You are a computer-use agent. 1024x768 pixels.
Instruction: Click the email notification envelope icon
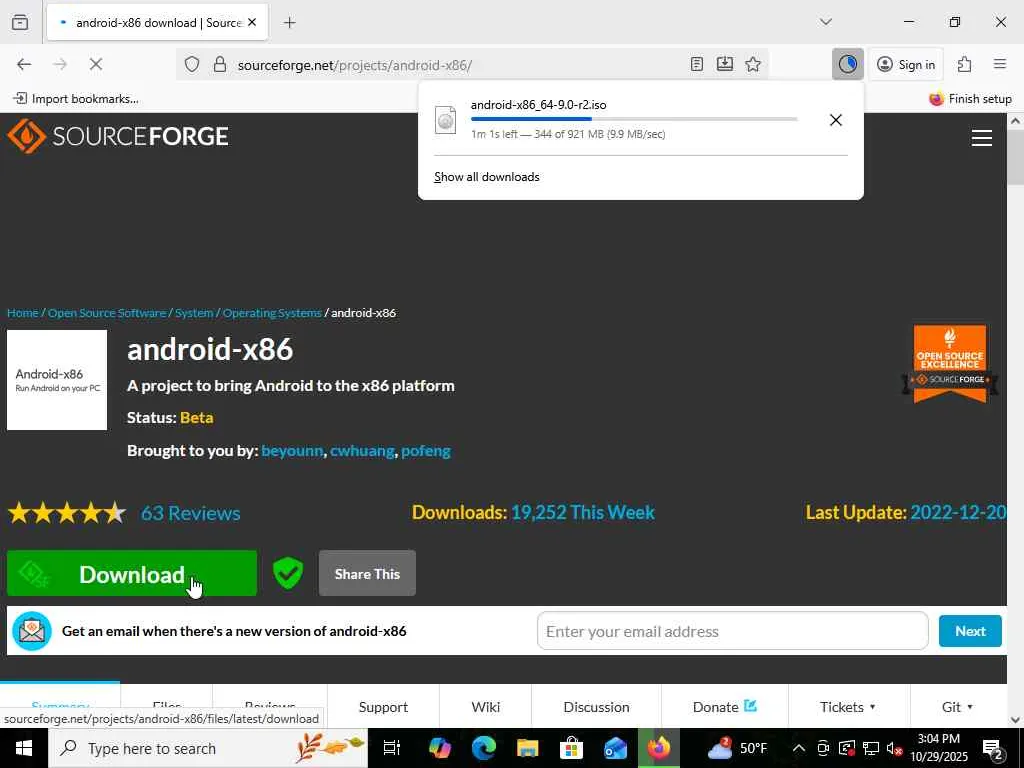tap(32, 631)
